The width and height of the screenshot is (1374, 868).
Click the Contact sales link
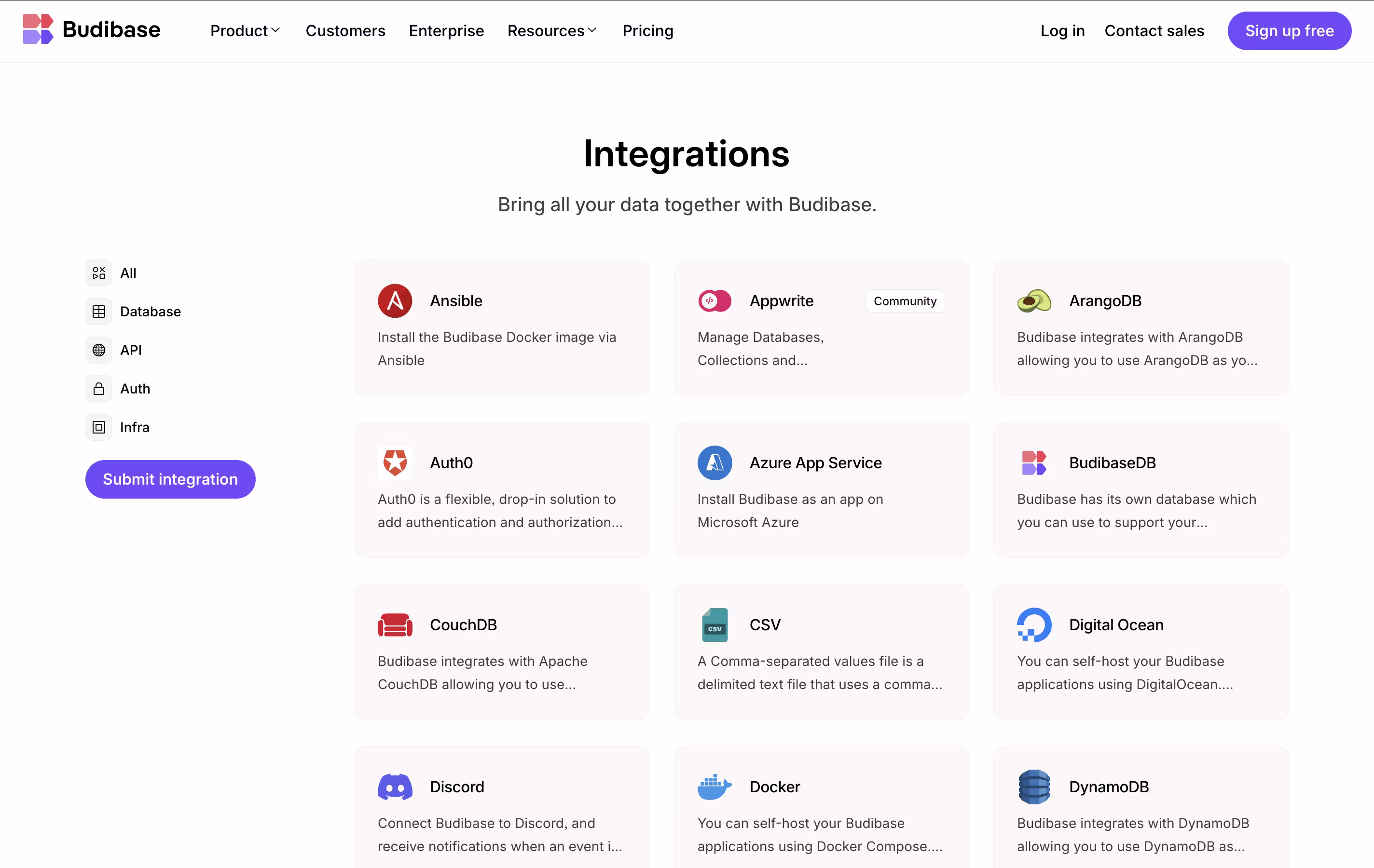[x=1154, y=31]
